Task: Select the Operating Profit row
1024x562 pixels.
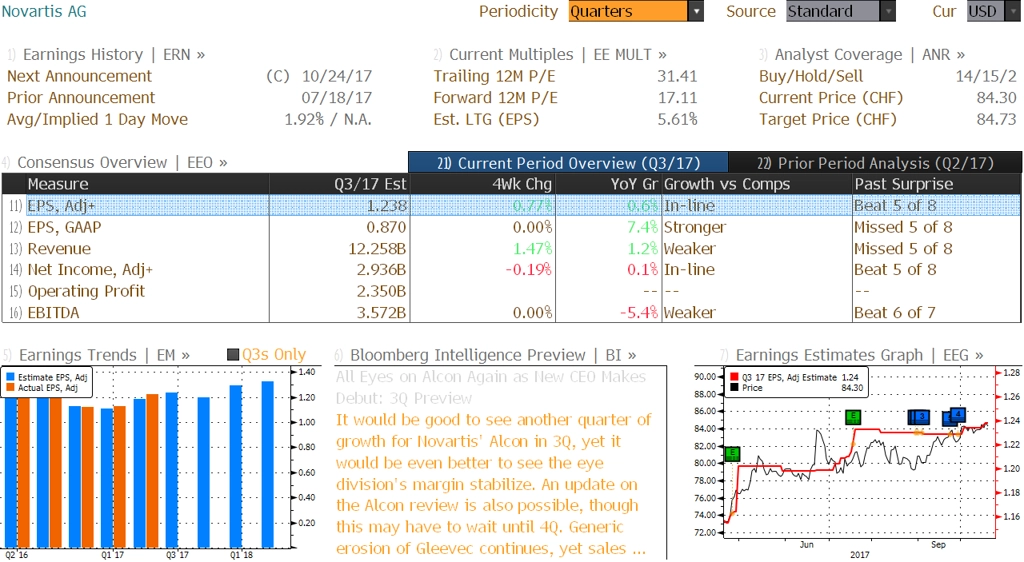Action: [x=511, y=291]
